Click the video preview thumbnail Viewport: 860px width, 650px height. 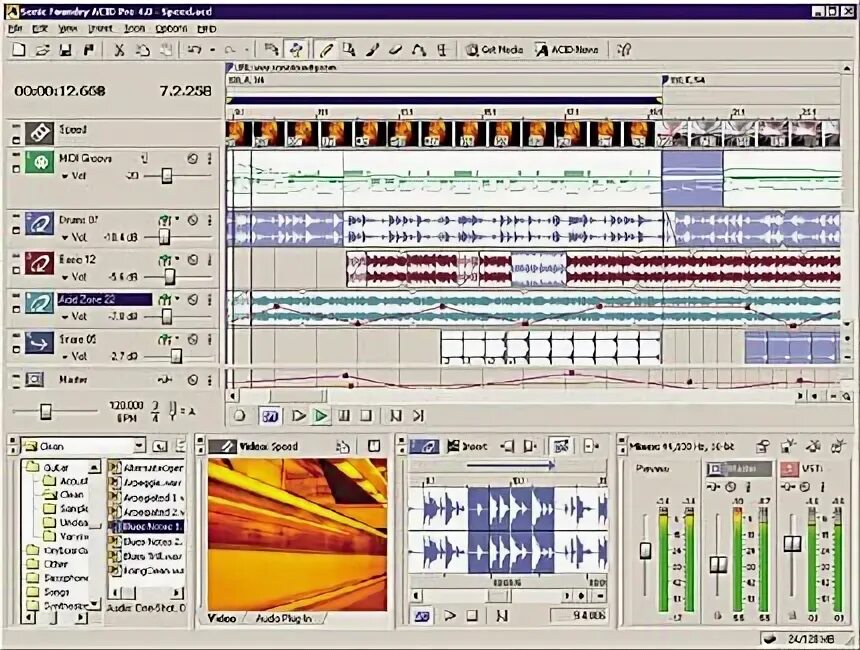click(297, 535)
